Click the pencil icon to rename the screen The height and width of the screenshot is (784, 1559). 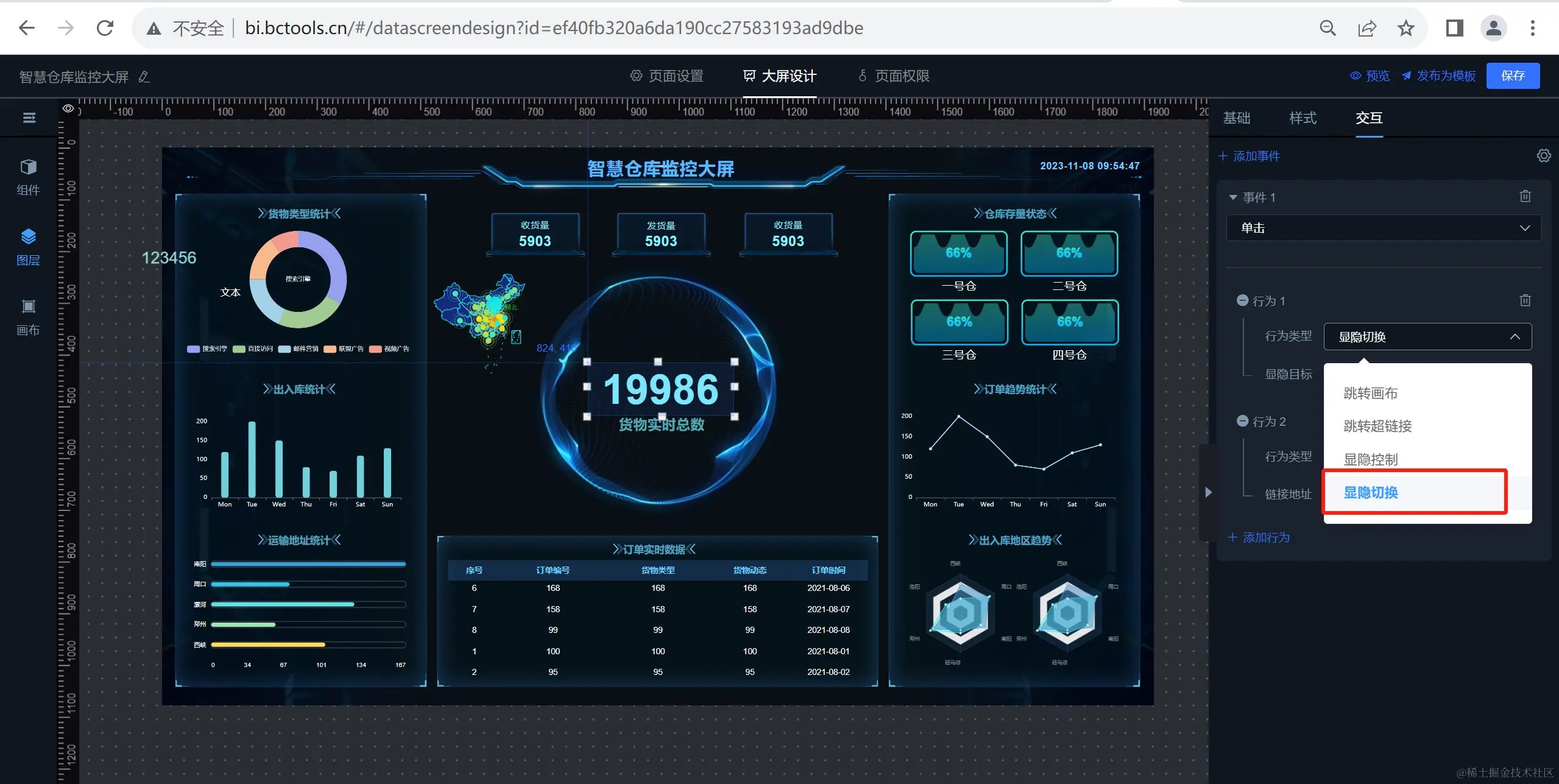[144, 77]
